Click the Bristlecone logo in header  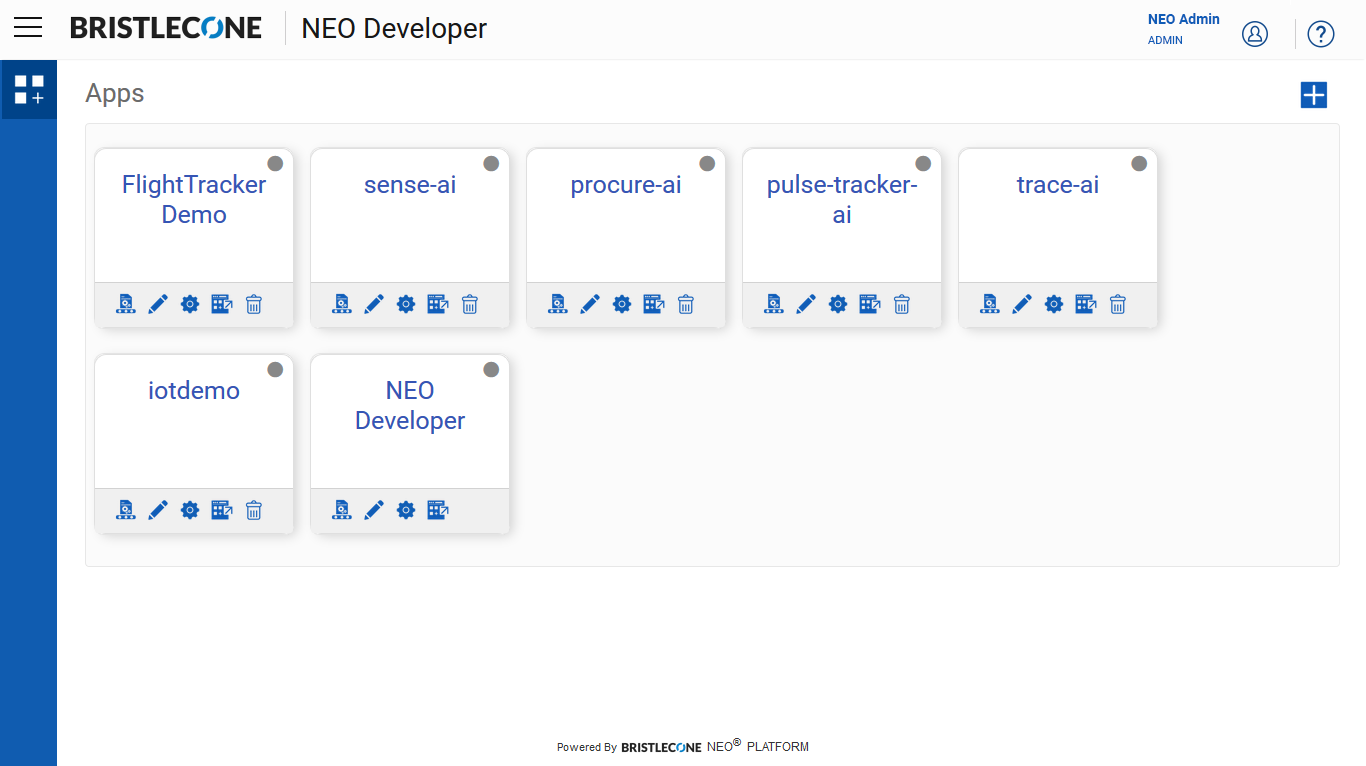tap(166, 28)
